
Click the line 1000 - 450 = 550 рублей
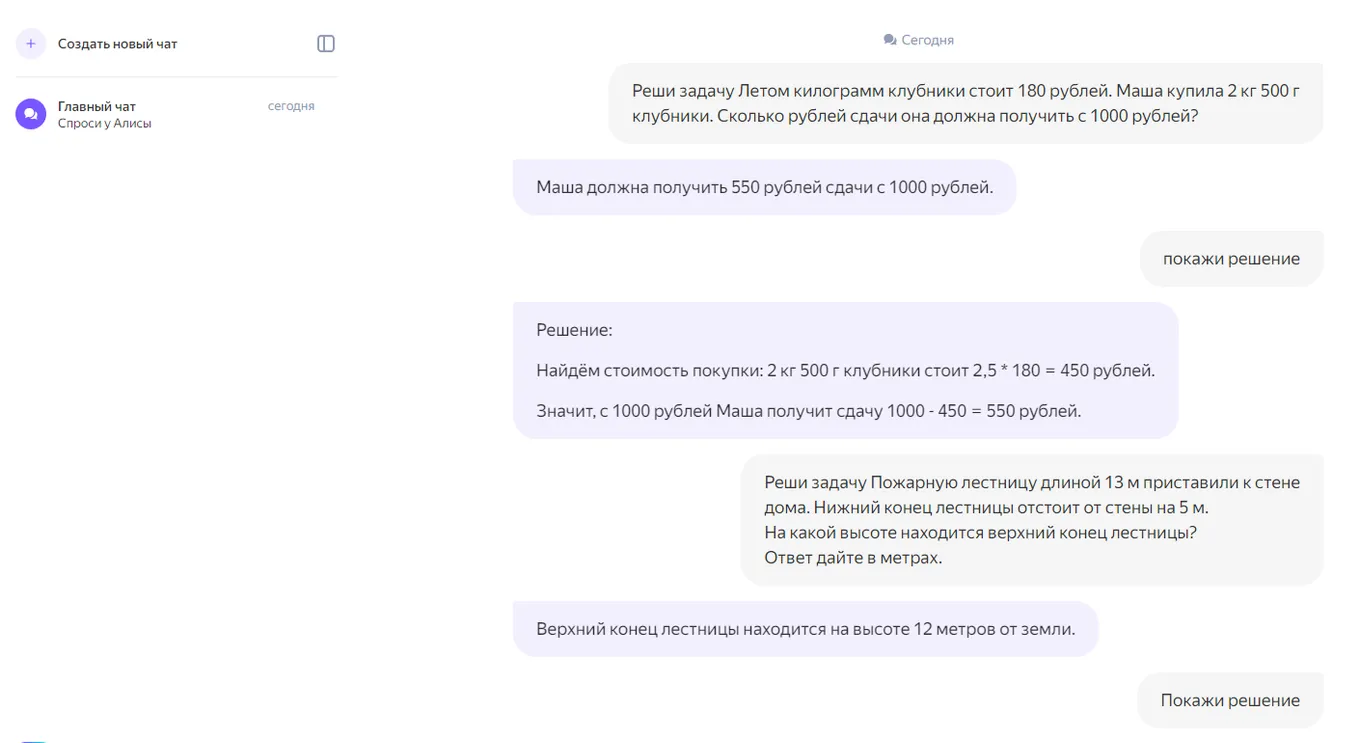coord(809,411)
